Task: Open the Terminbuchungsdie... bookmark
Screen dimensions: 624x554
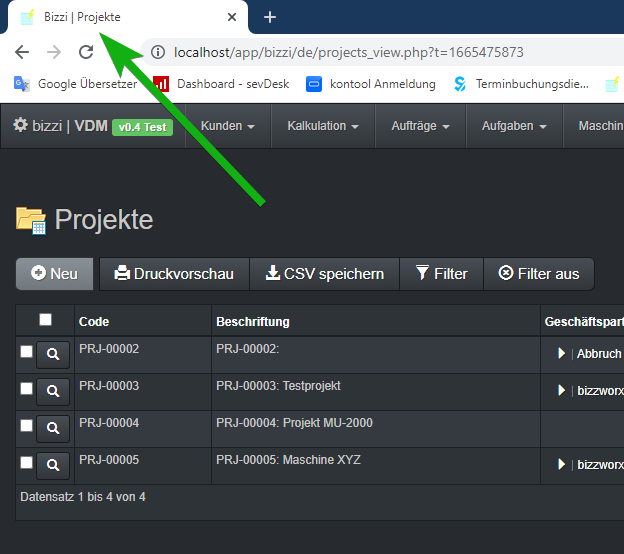Action: click(521, 84)
